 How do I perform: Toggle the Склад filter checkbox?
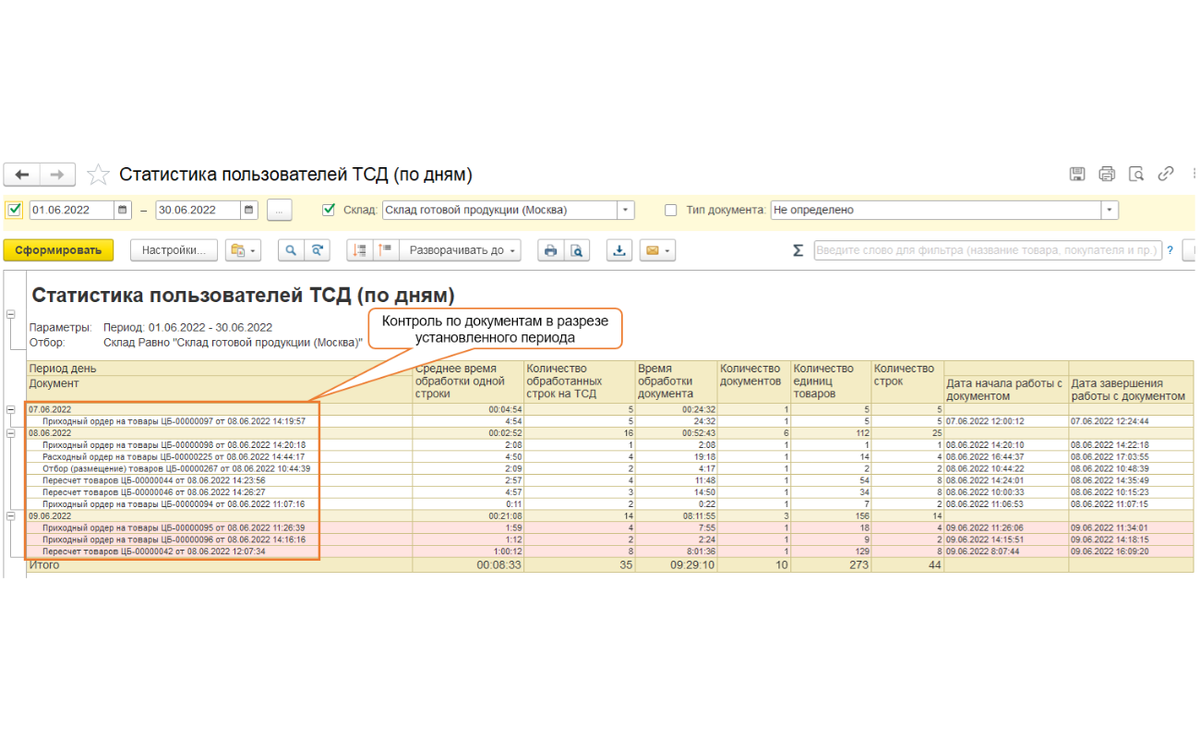coord(329,210)
